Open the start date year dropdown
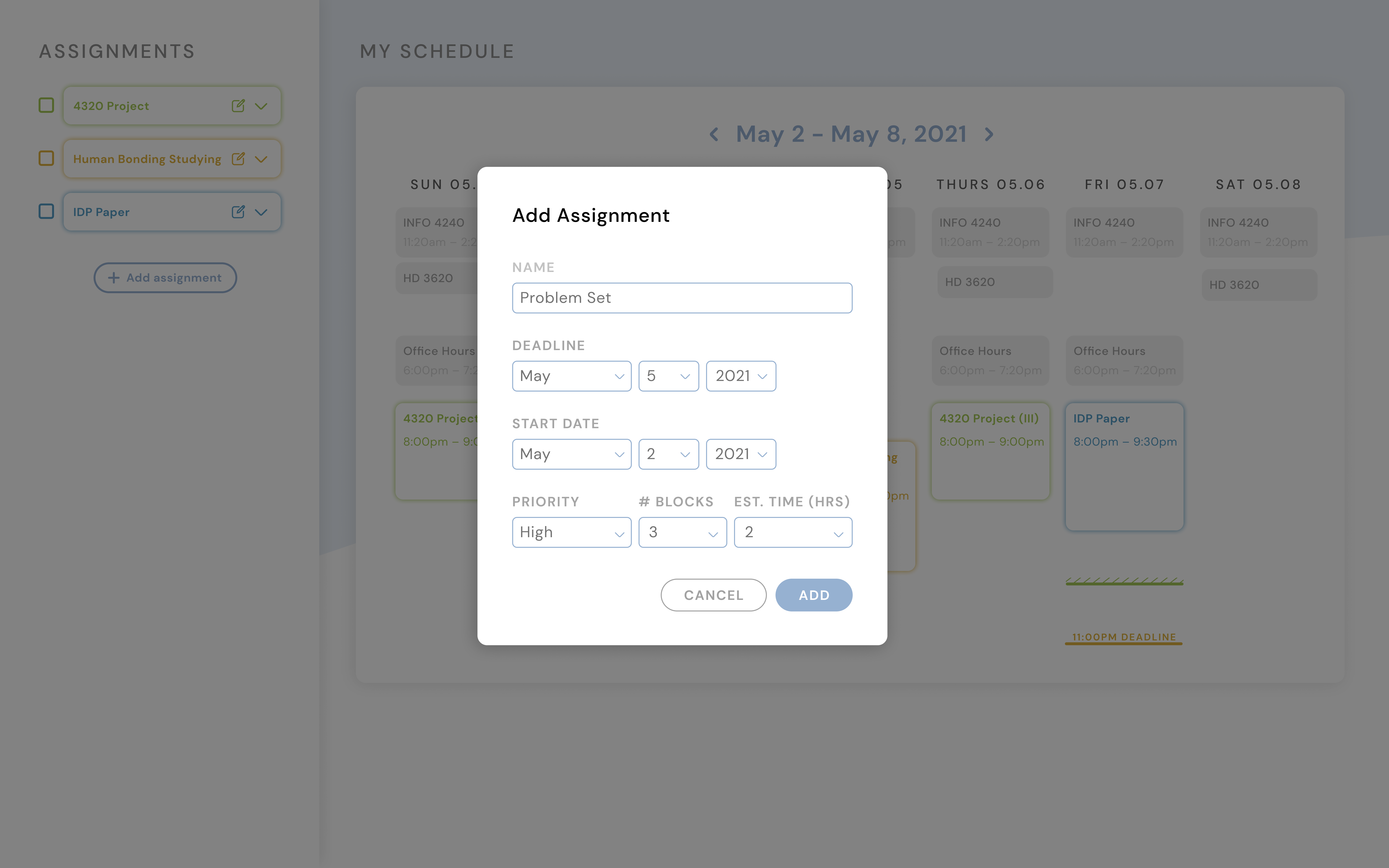 740,454
